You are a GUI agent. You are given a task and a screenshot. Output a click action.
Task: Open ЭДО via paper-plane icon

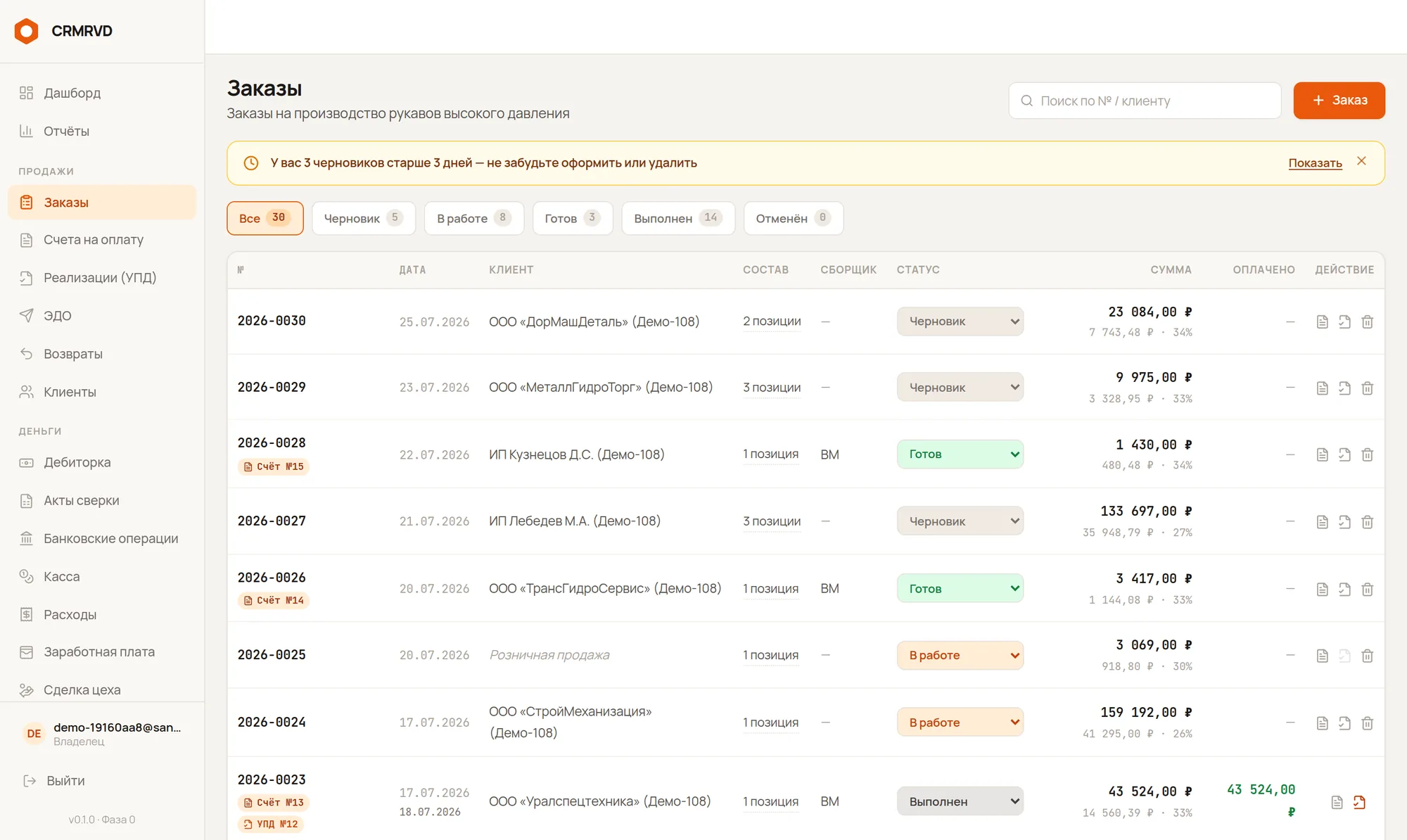[26, 316]
